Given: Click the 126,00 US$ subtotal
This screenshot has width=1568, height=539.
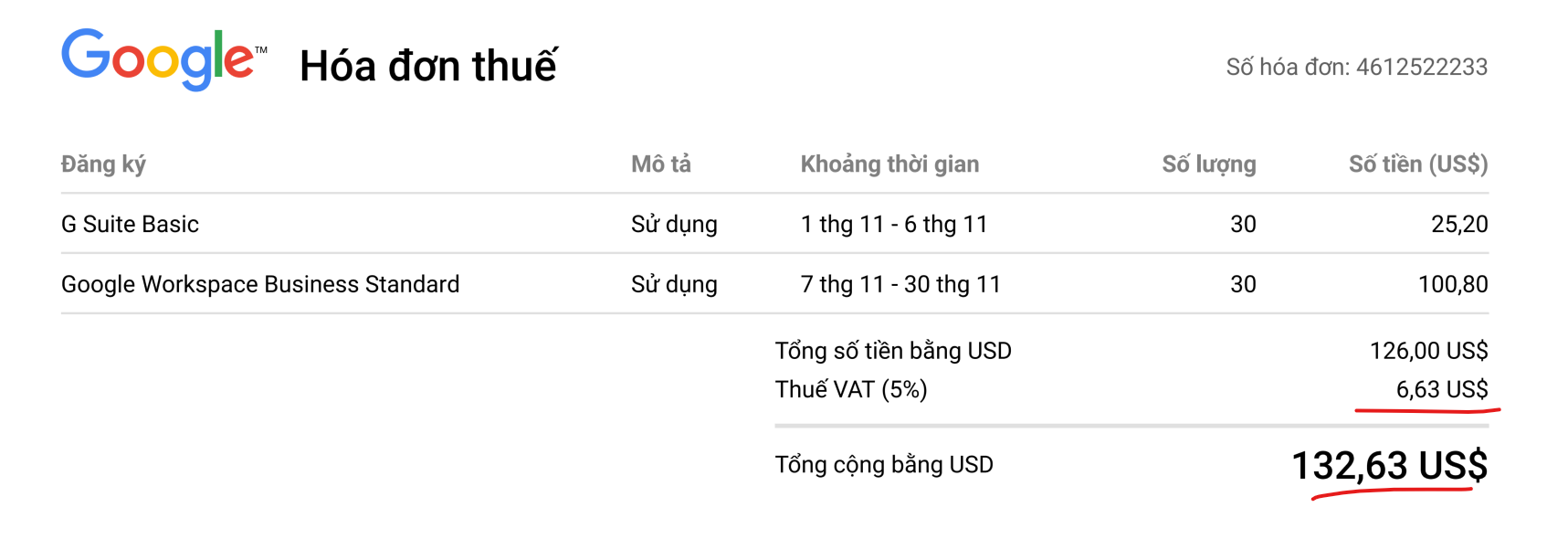Looking at the screenshot, I should (1428, 351).
